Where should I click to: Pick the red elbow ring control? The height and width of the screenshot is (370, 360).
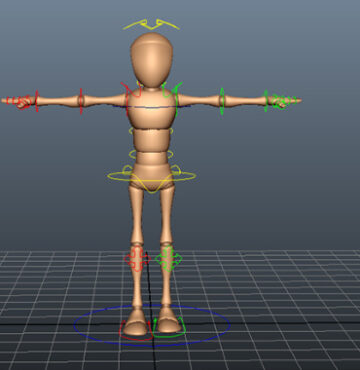point(81,101)
